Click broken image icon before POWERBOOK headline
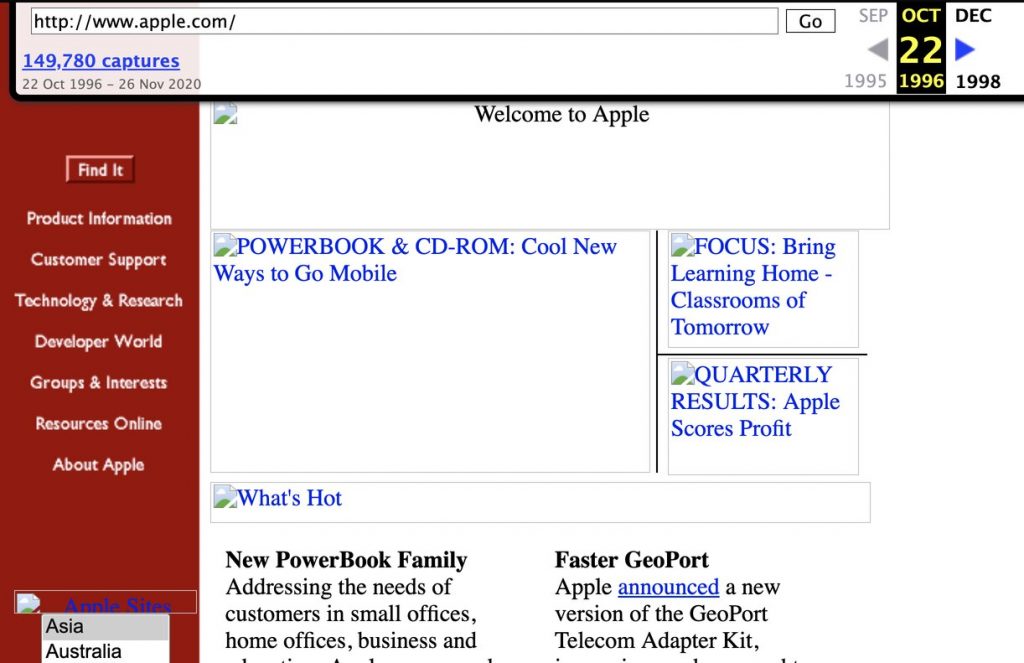This screenshot has height=663, width=1024. pyautogui.click(x=225, y=246)
